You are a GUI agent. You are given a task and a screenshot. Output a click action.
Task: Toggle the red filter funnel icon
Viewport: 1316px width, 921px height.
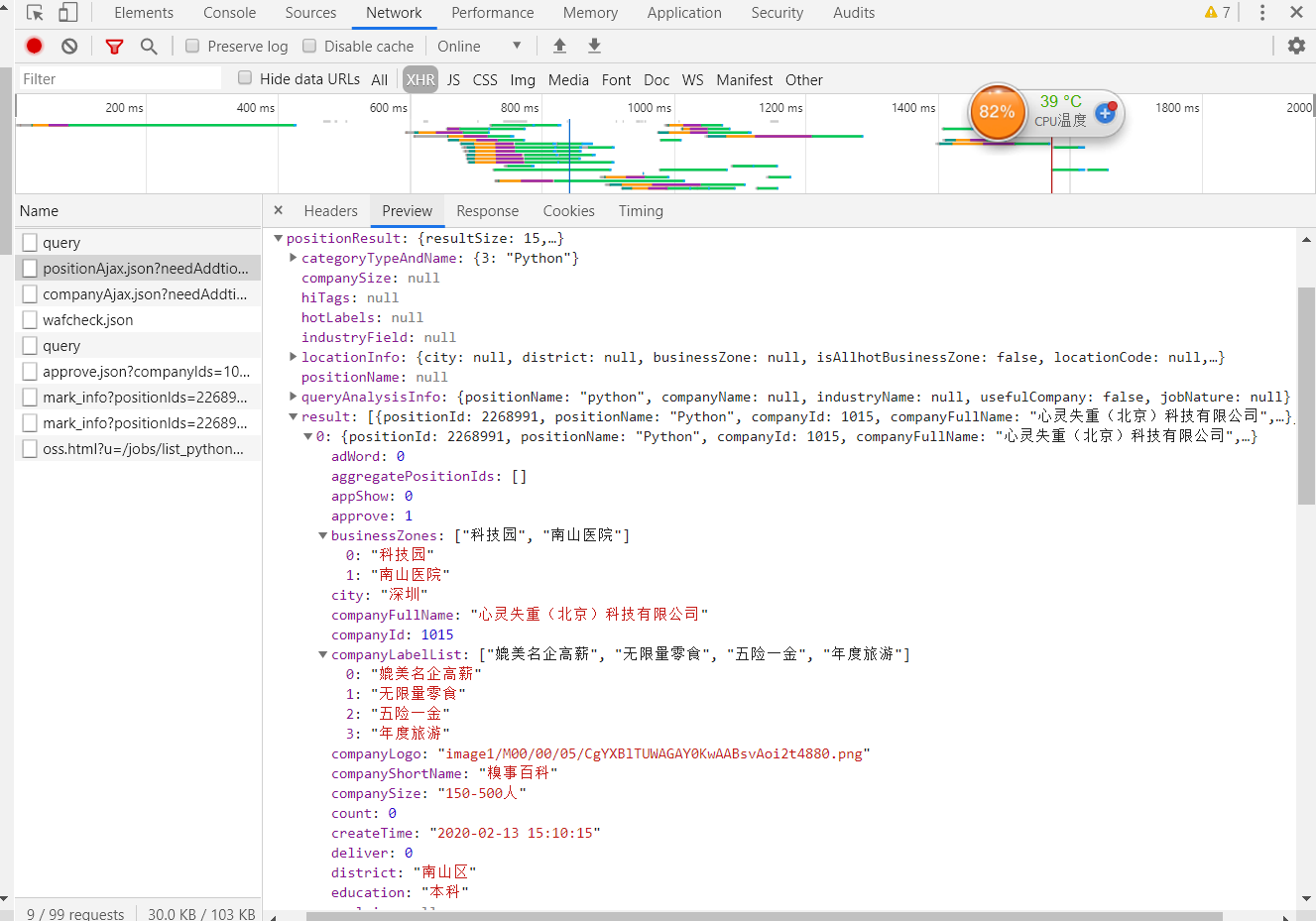[x=115, y=47]
